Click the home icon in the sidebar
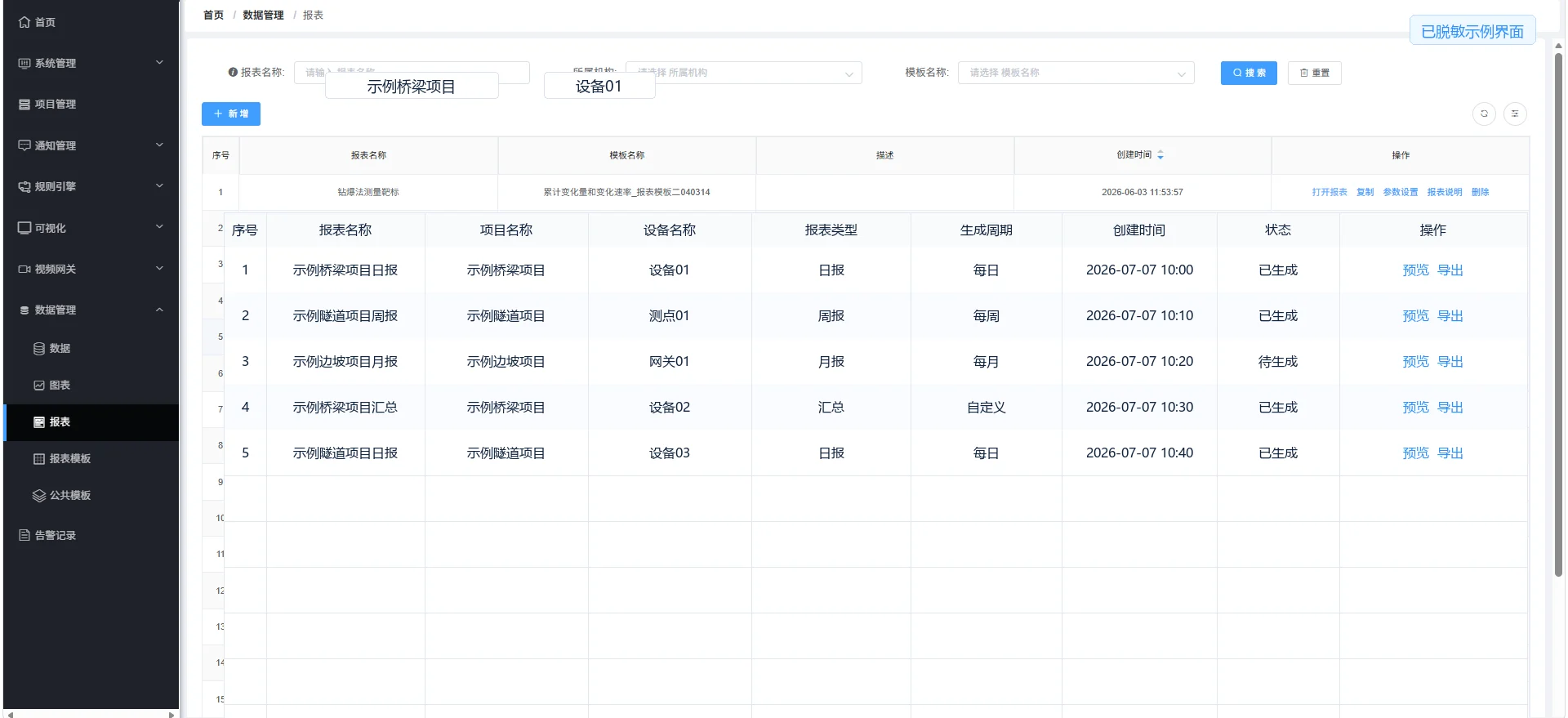Viewport: 1568px width, 718px height. [x=24, y=22]
